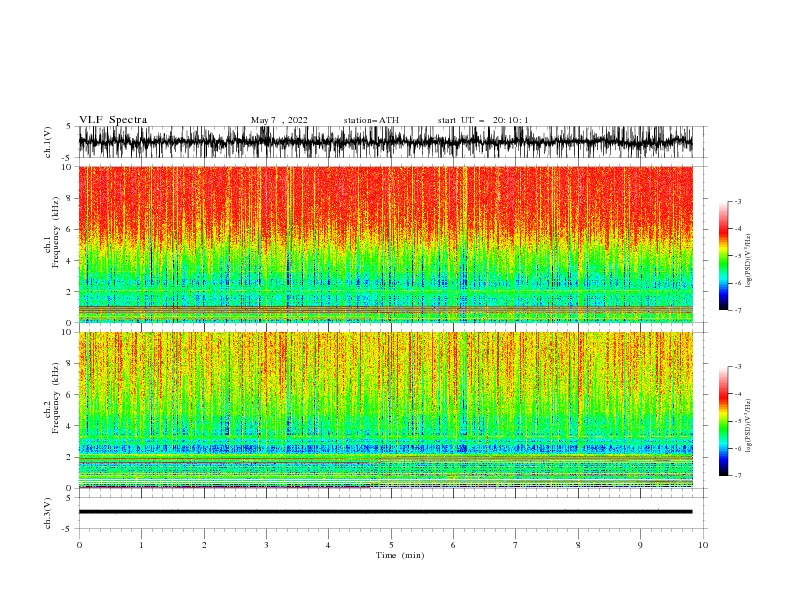Click the ch.2 PSD color bar
Screen dimensions: 792x612
tap(723, 421)
